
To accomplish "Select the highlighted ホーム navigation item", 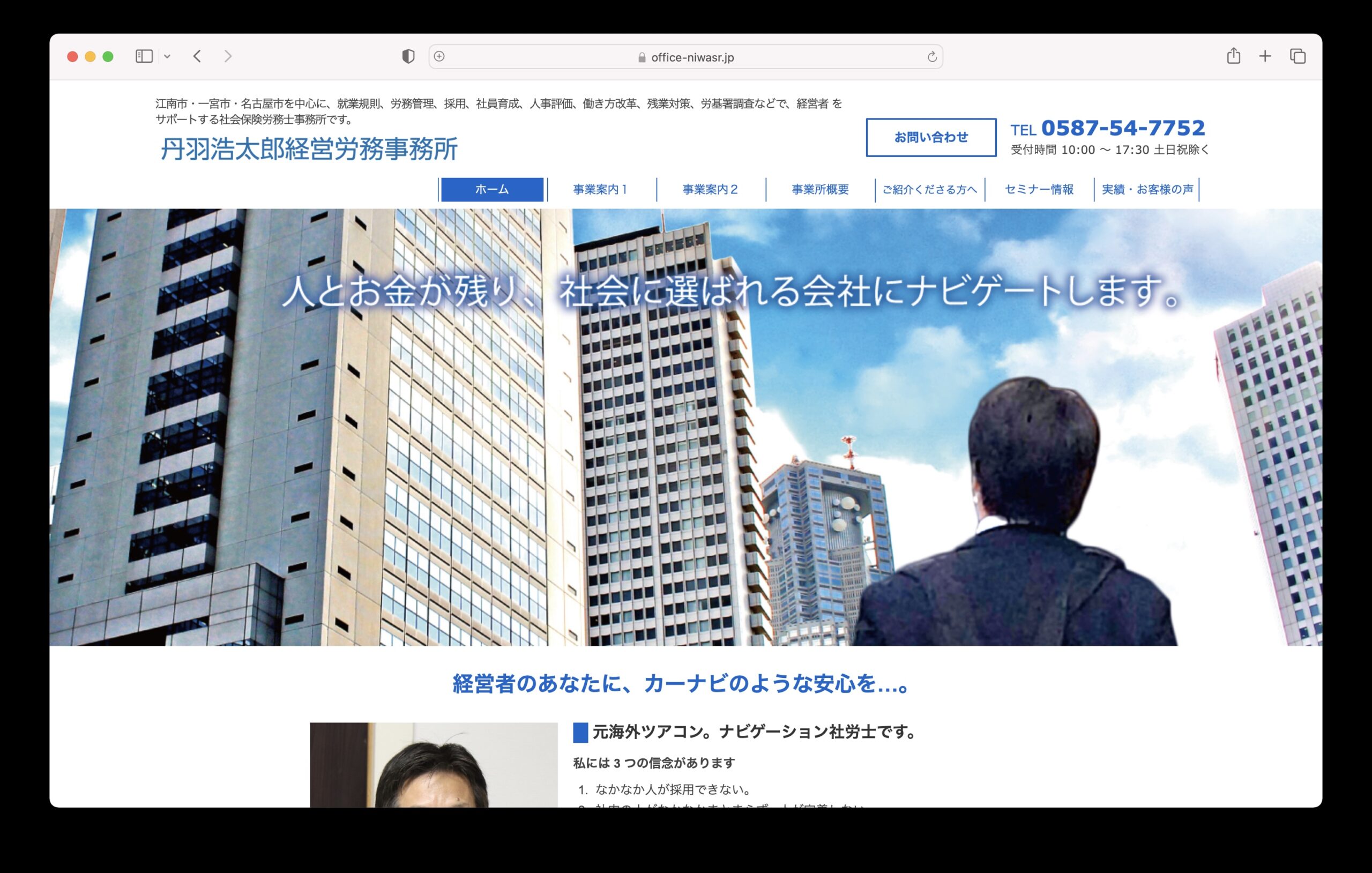I will (x=491, y=190).
